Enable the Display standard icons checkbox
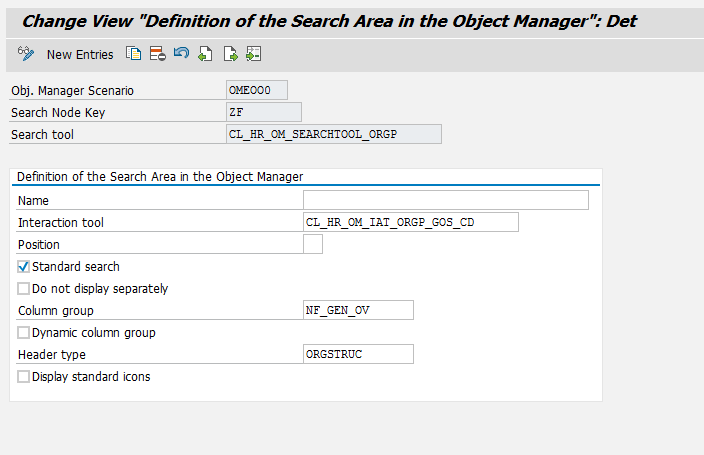Image resolution: width=704 pixels, height=455 pixels. point(24,377)
